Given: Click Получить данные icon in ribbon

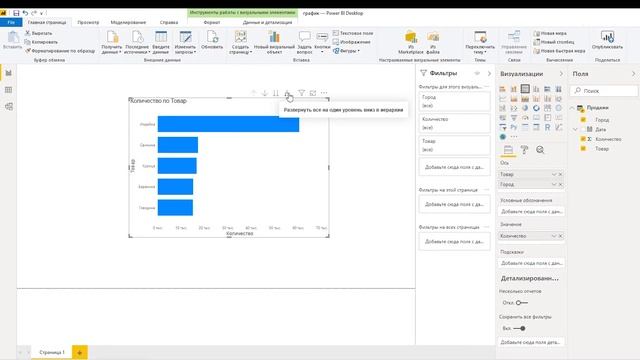Looking at the screenshot, I should [x=112, y=37].
